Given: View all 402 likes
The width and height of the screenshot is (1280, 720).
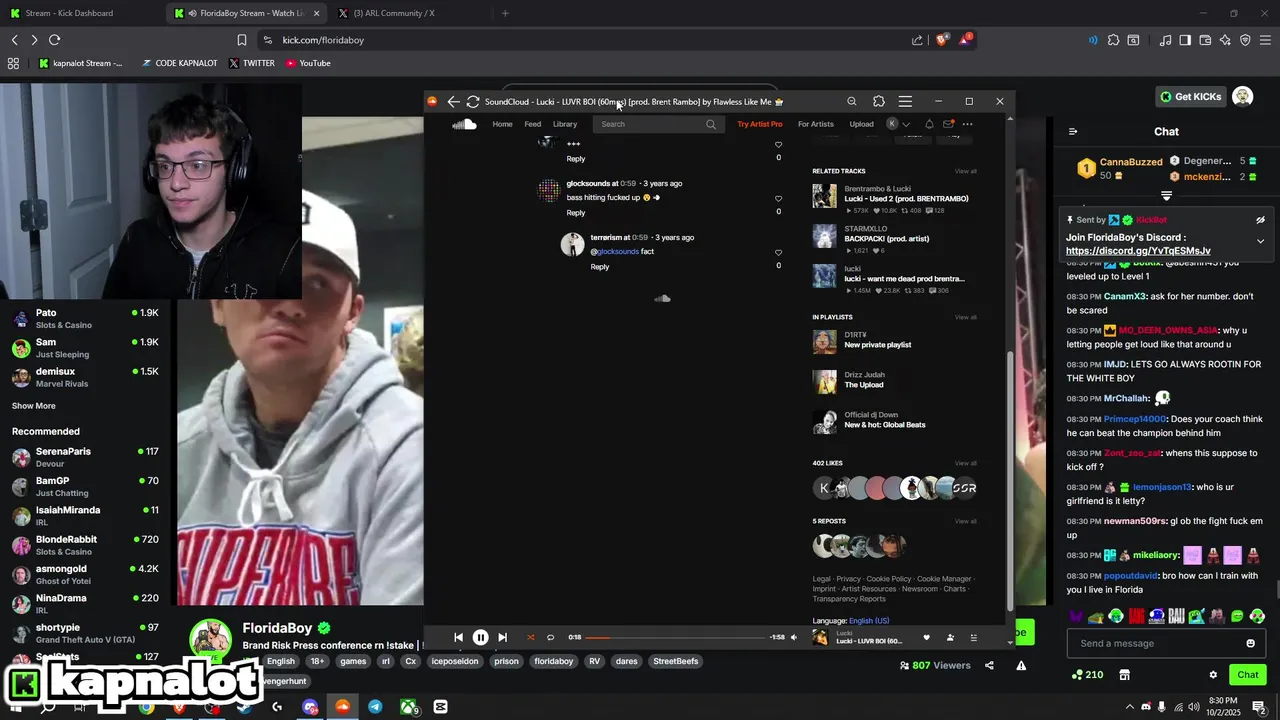Looking at the screenshot, I should (x=965, y=463).
